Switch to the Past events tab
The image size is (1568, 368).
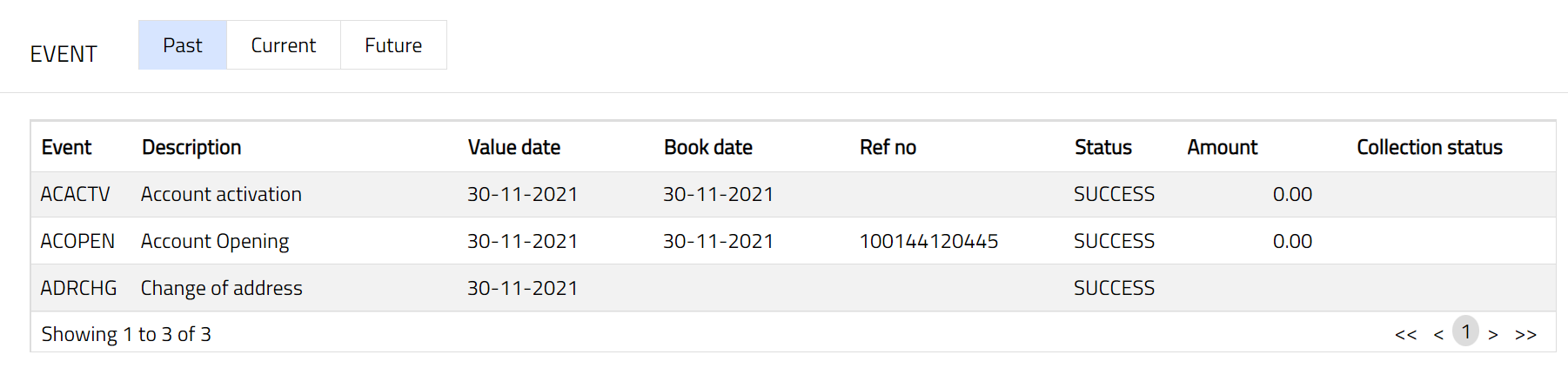[182, 45]
